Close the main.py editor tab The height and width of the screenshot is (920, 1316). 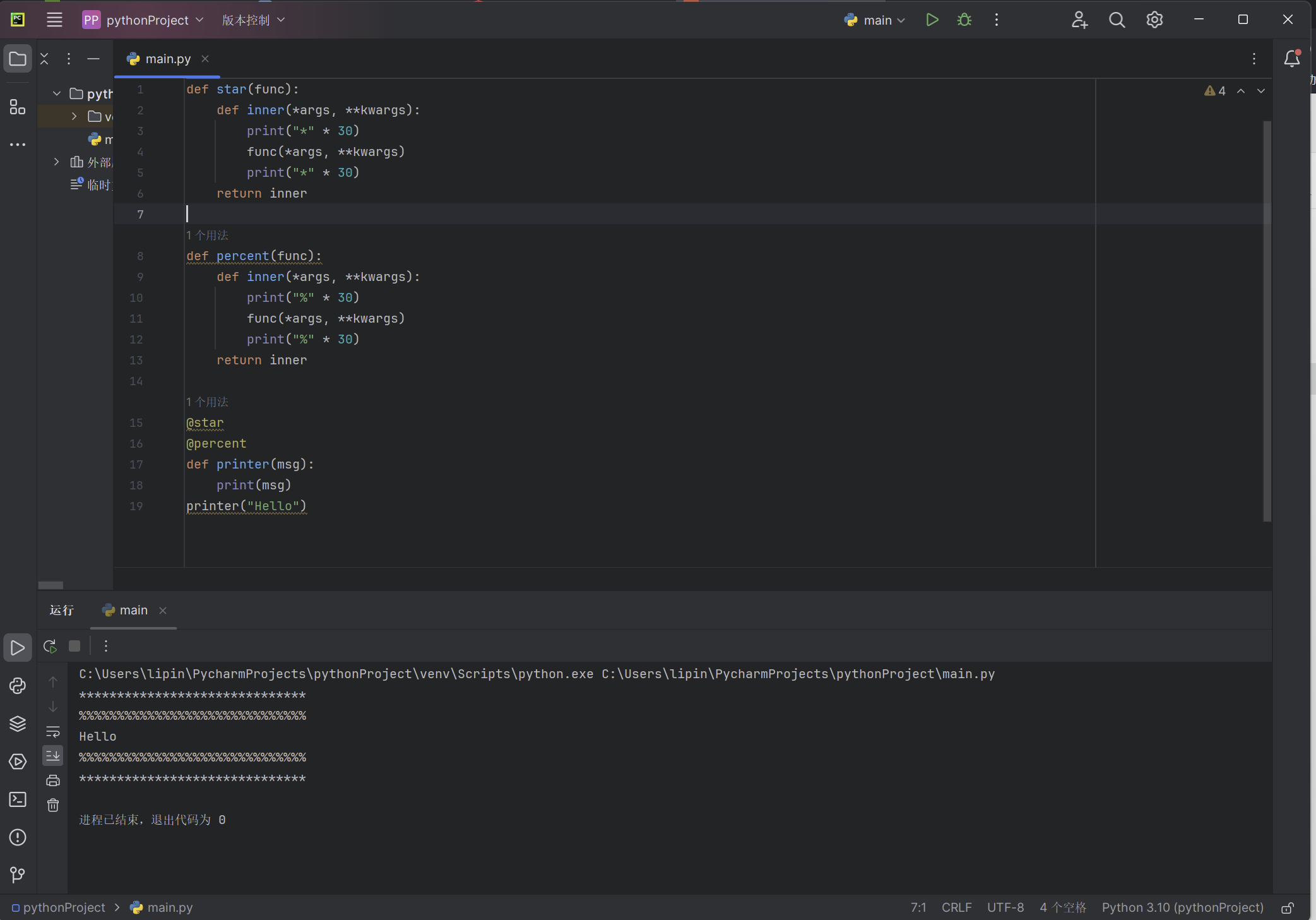[x=205, y=59]
